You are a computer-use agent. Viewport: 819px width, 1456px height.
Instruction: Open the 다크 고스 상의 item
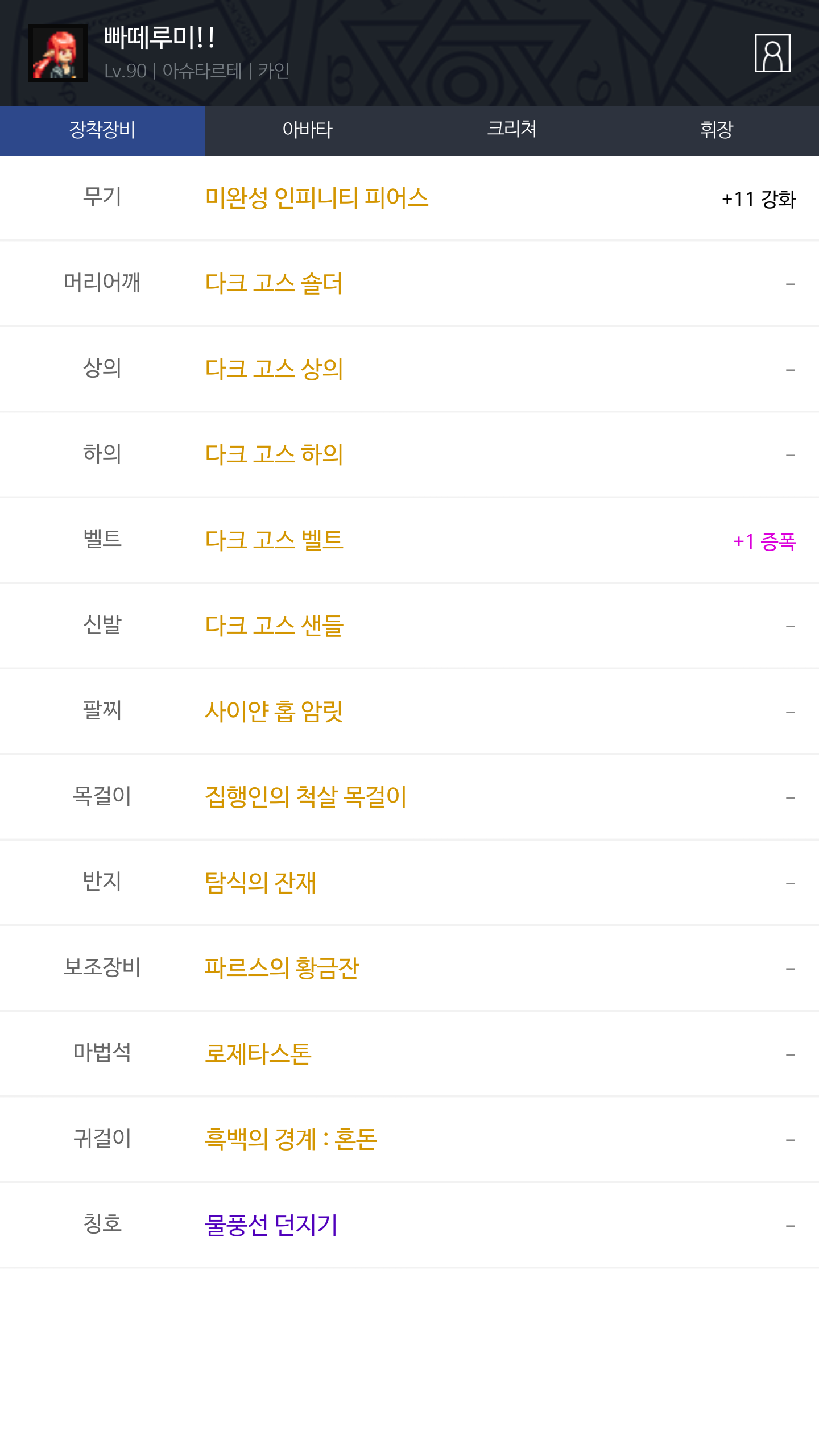(x=274, y=369)
